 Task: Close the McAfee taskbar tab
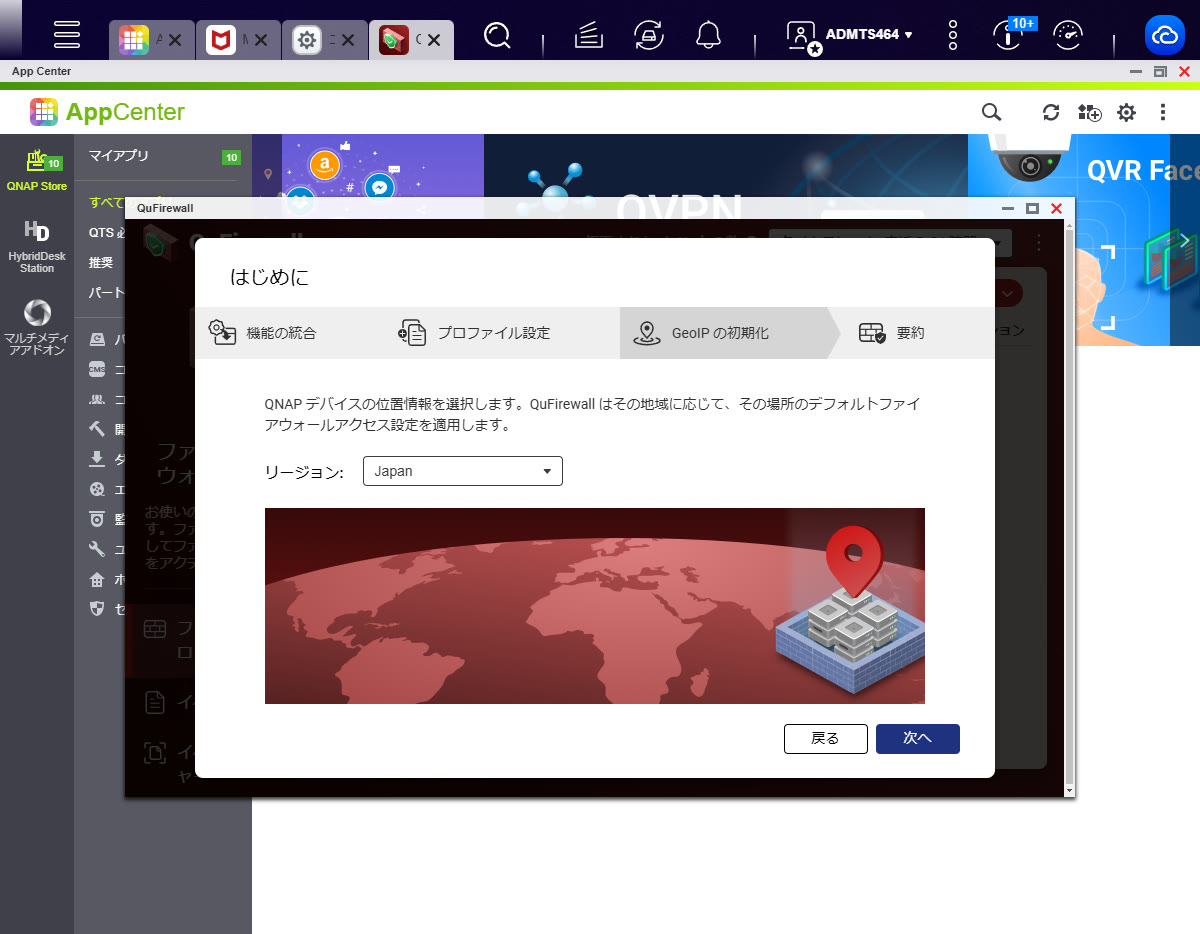pyautogui.click(x=261, y=40)
